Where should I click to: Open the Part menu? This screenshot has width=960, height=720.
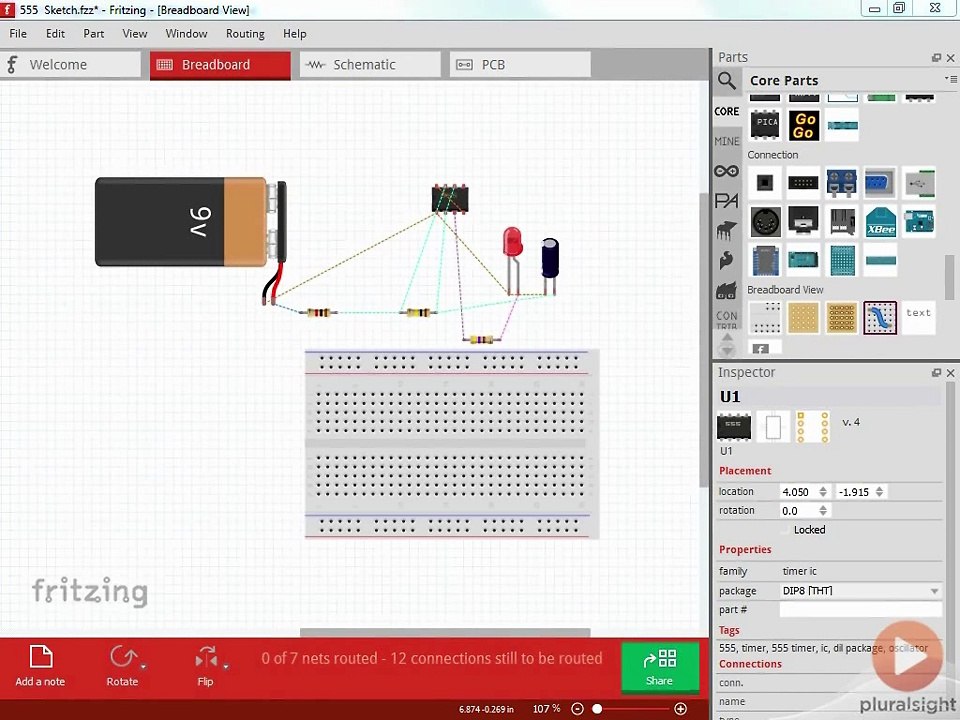coord(94,34)
